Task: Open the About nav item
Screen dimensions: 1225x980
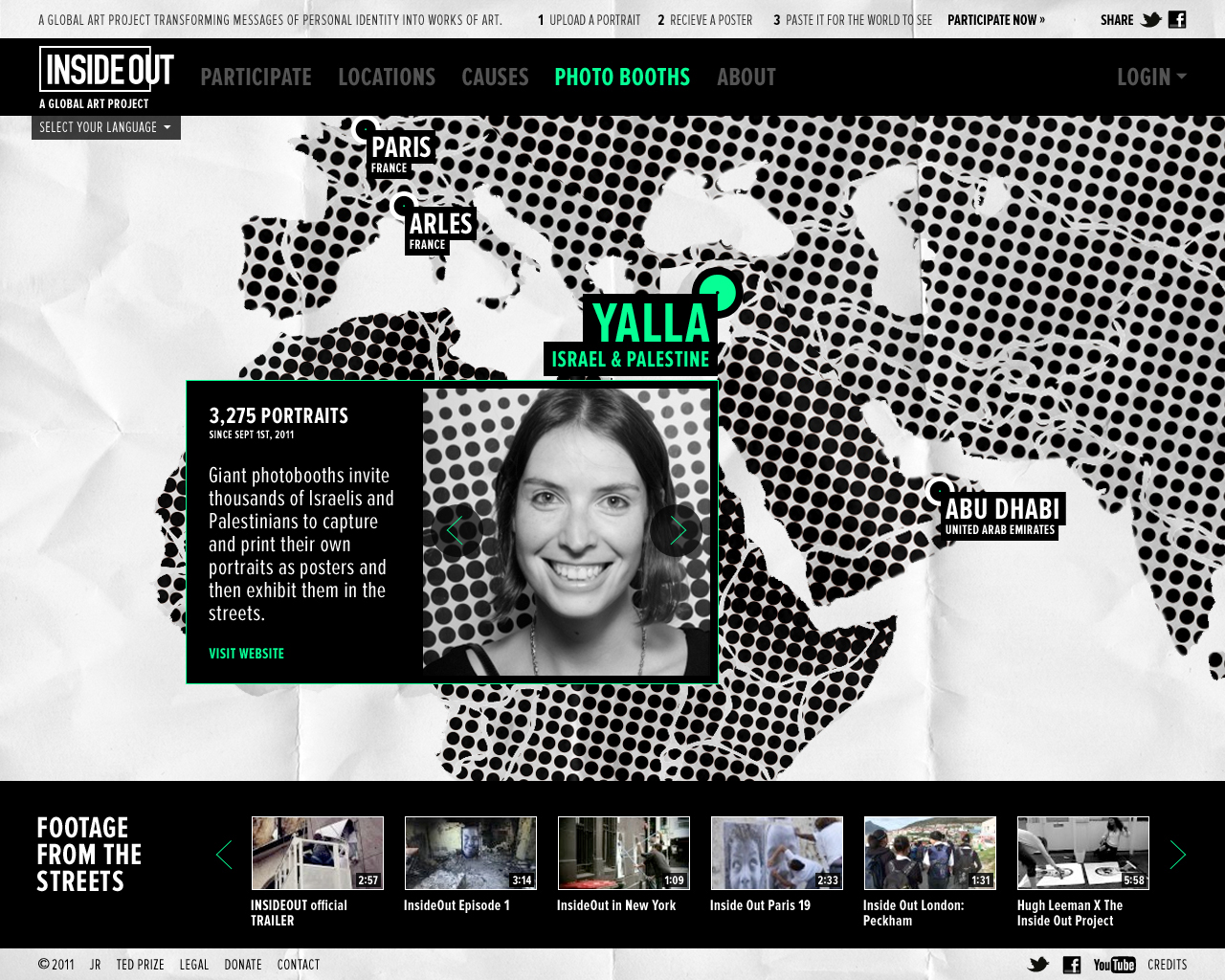Action: tap(746, 78)
